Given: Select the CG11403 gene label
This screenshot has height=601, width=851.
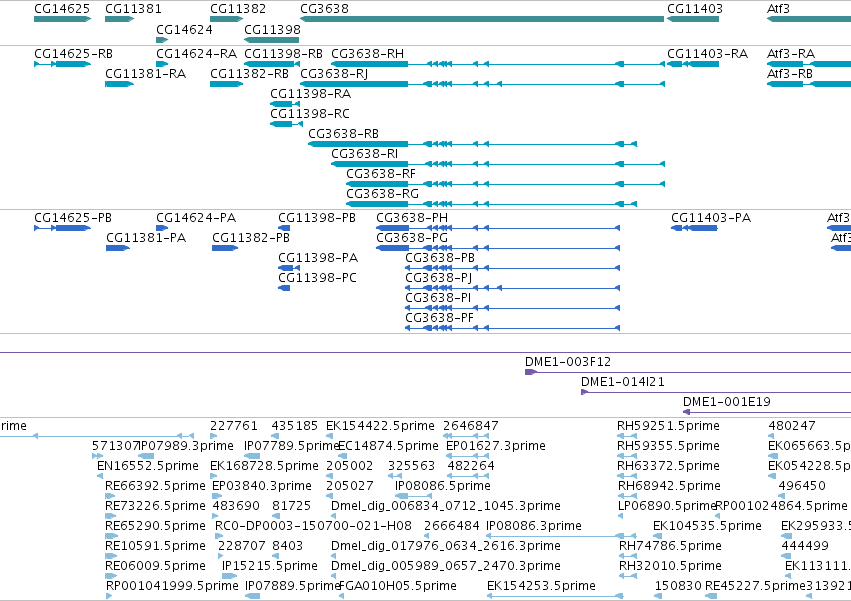Looking at the screenshot, I should coord(695,9).
